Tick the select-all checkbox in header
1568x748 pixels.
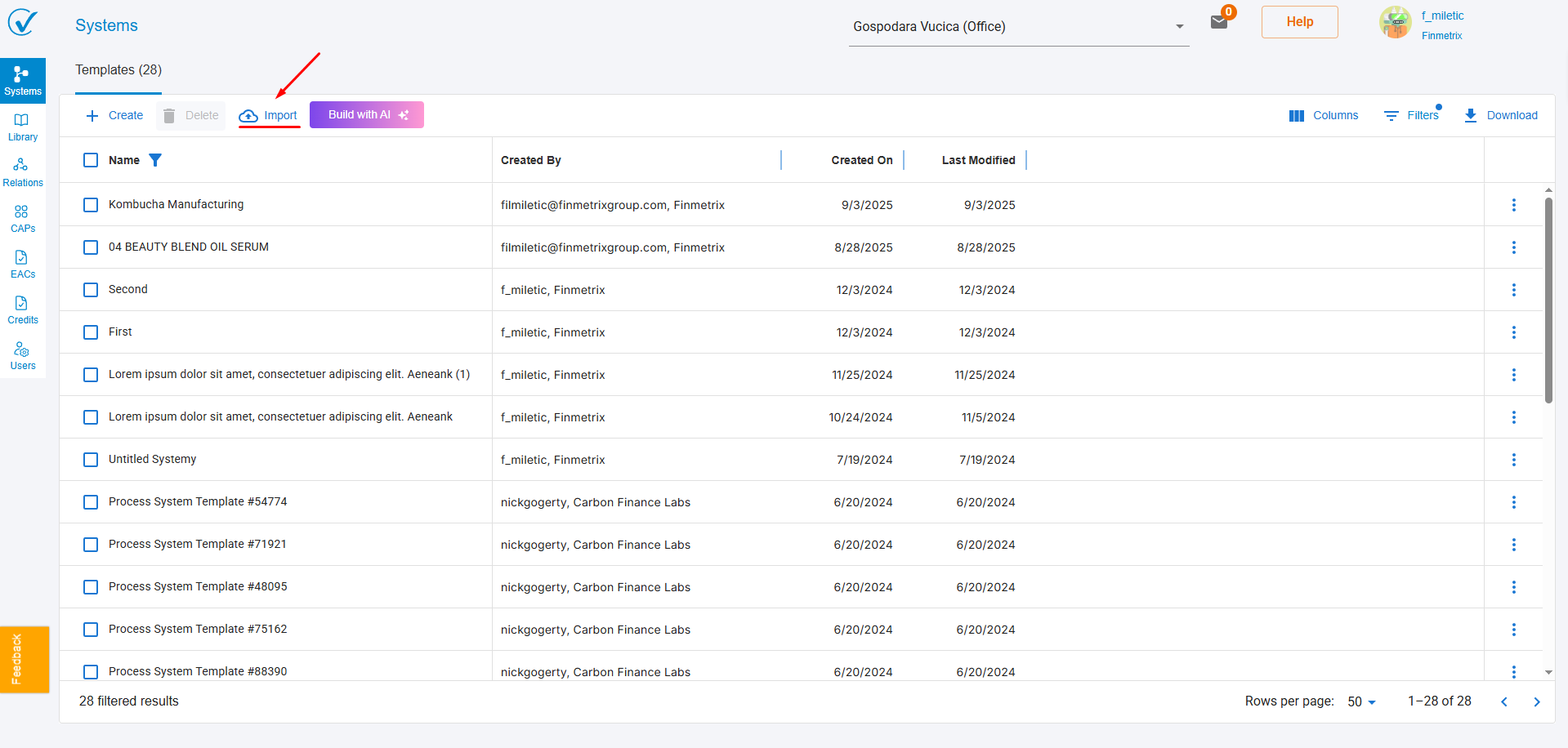(91, 160)
